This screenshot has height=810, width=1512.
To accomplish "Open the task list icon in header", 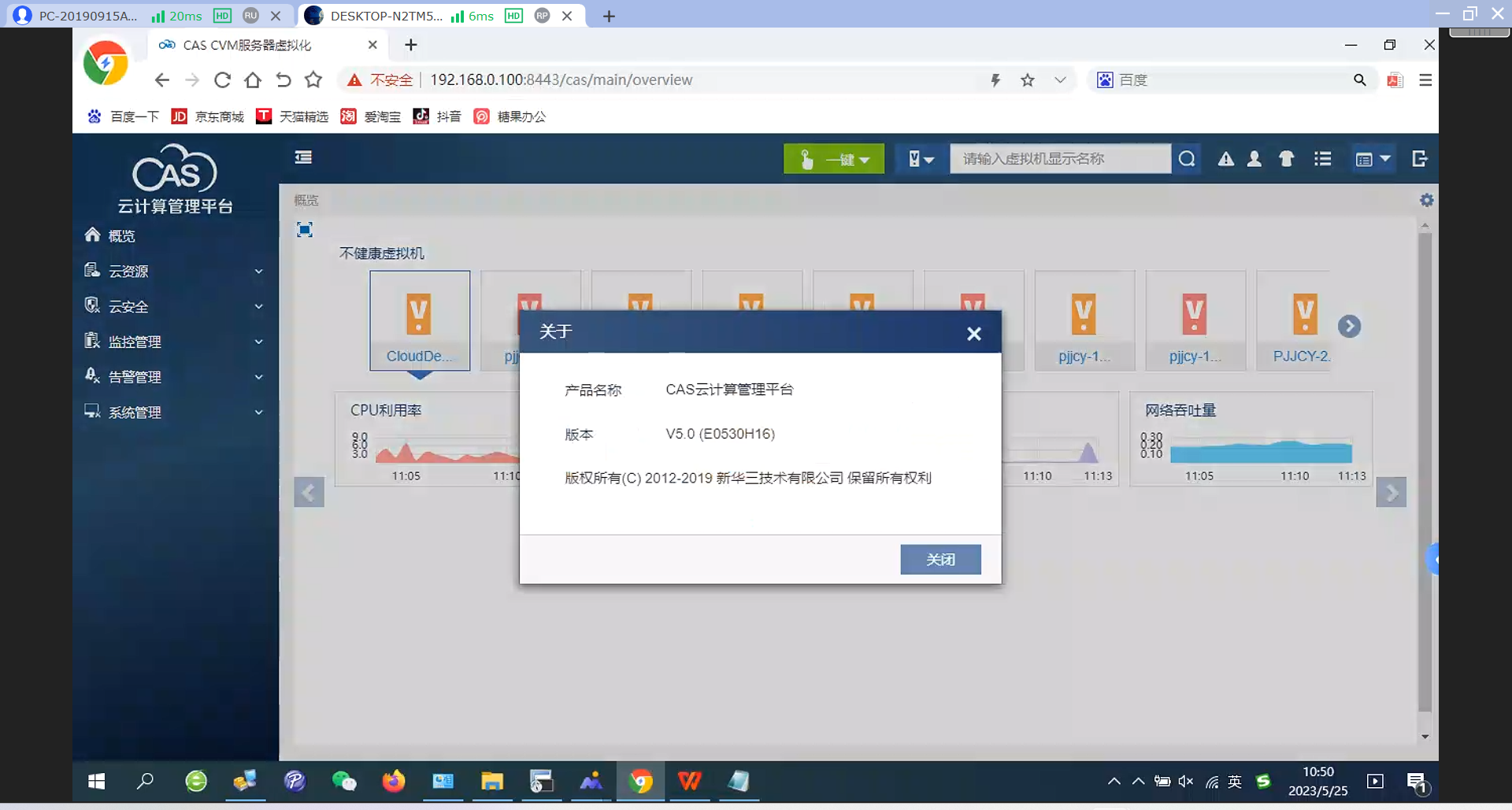I will pyautogui.click(x=1323, y=159).
